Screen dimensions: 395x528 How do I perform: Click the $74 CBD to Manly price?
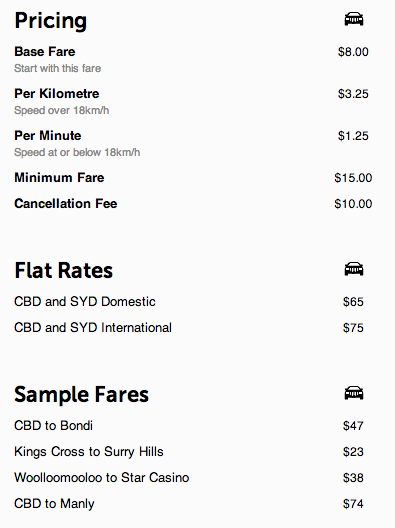[x=353, y=504]
